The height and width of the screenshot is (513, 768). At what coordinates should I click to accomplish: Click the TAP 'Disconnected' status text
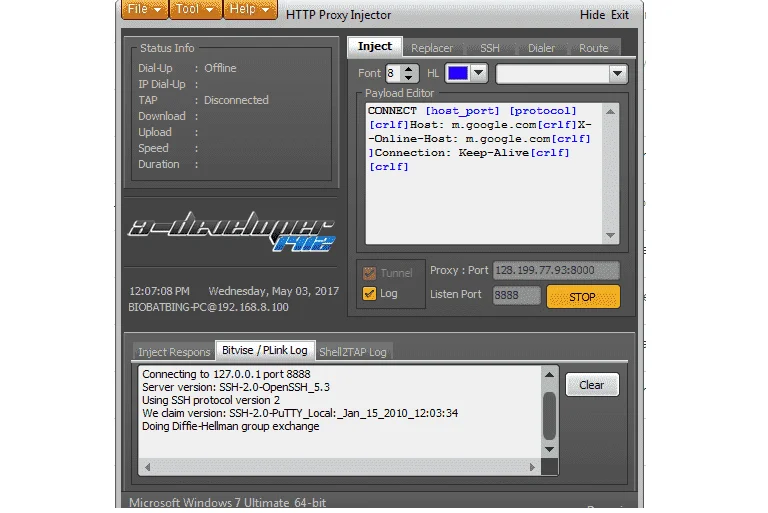236,100
